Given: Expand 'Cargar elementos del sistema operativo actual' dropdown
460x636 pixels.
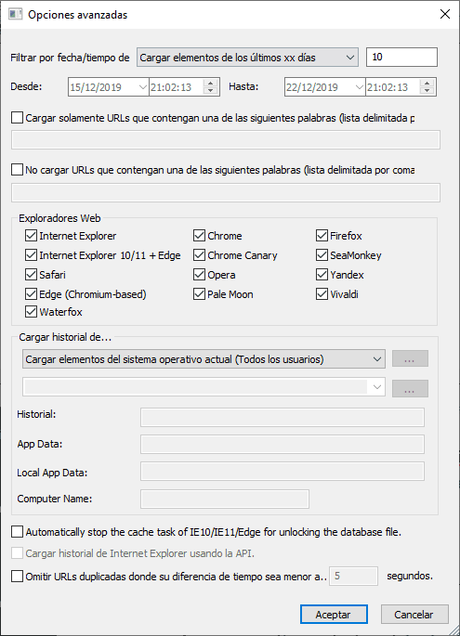Looking at the screenshot, I should click(x=204, y=359).
